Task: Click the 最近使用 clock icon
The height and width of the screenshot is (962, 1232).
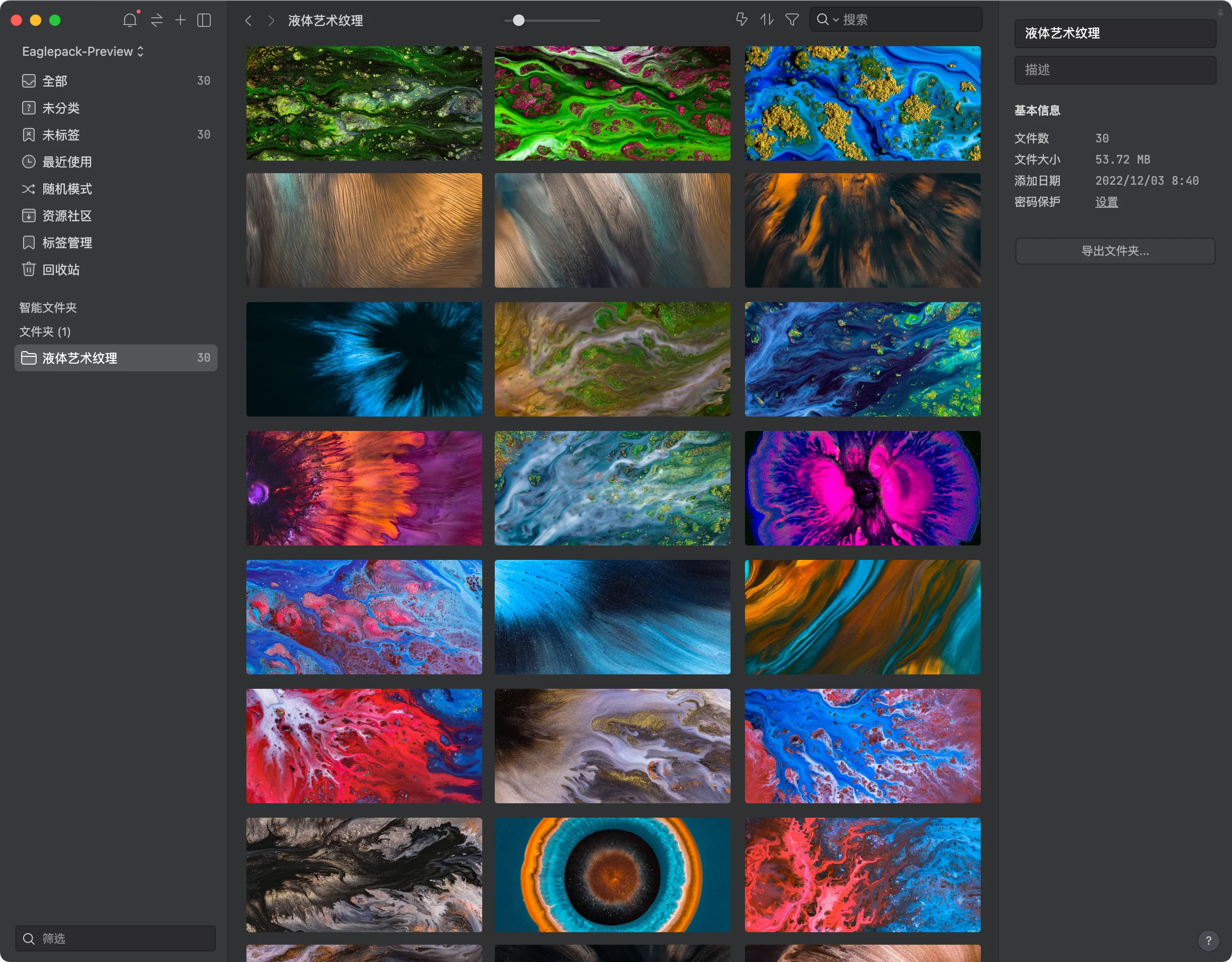Action: [29, 162]
